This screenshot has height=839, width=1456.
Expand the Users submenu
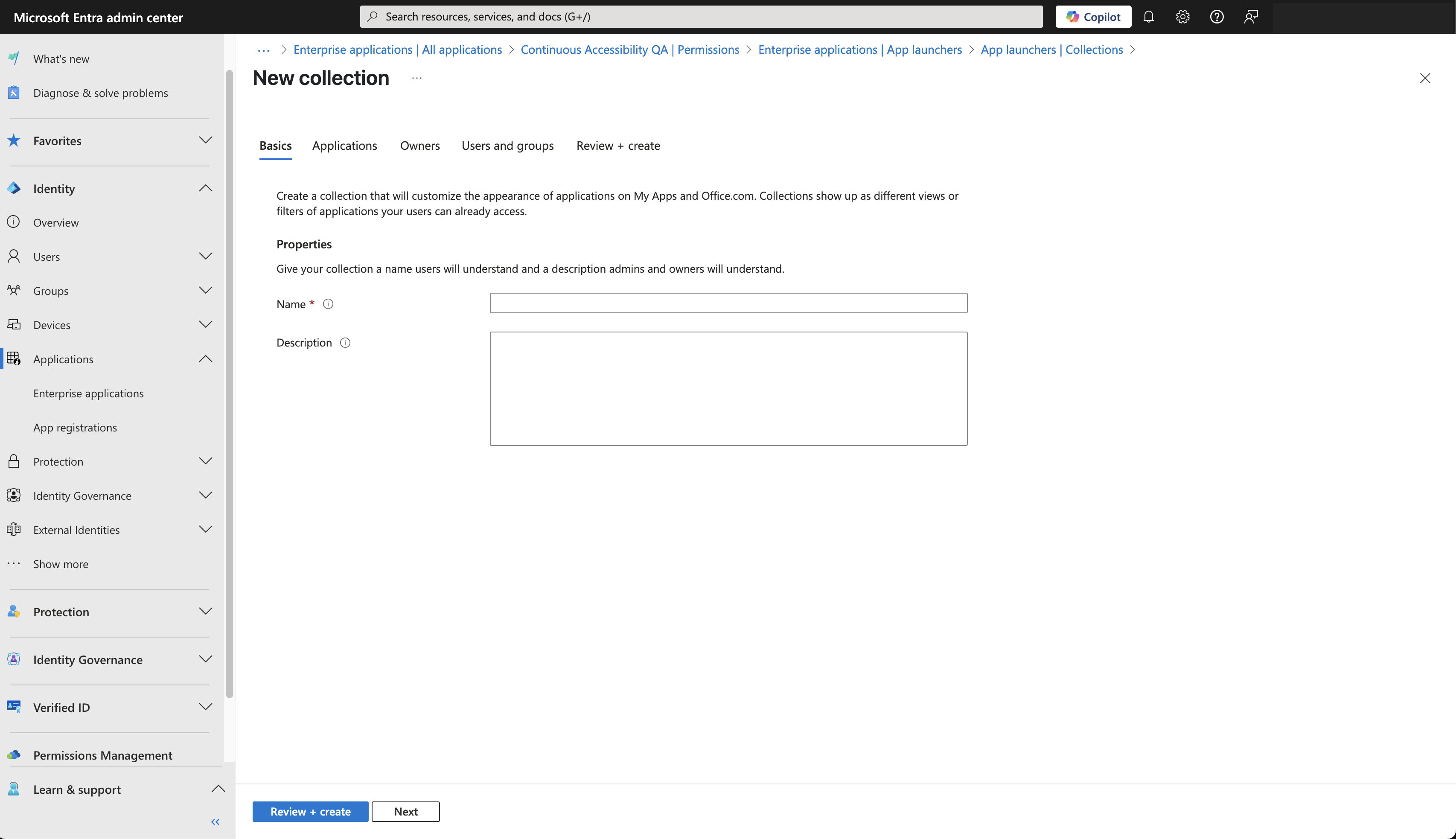click(205, 256)
